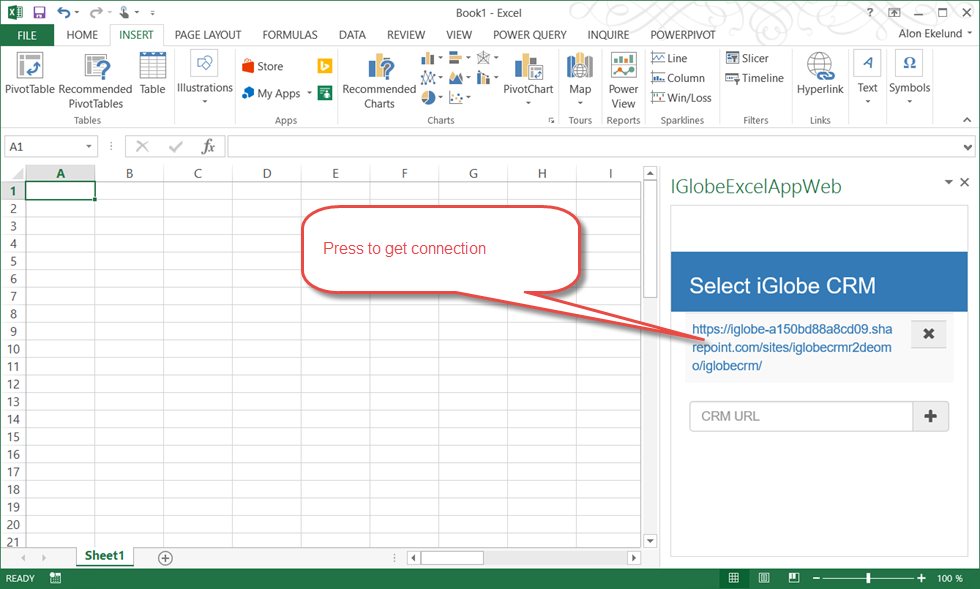Zoom in with the plus button

tap(921, 578)
